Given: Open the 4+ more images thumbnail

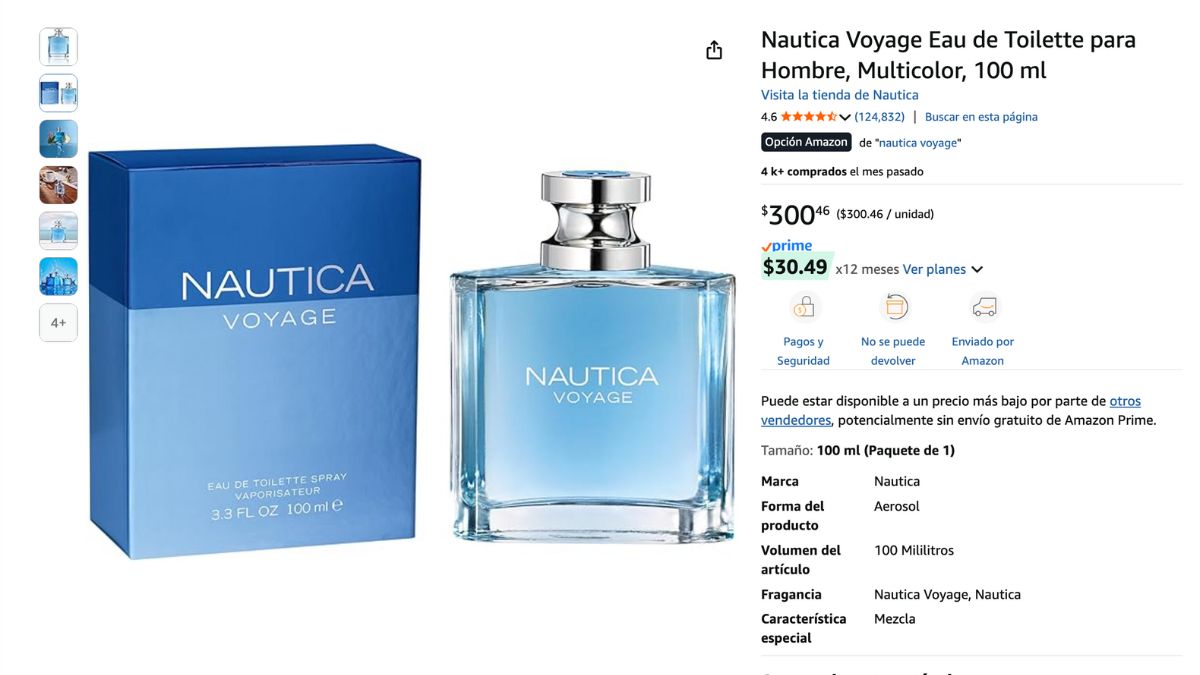Looking at the screenshot, I should click(58, 323).
